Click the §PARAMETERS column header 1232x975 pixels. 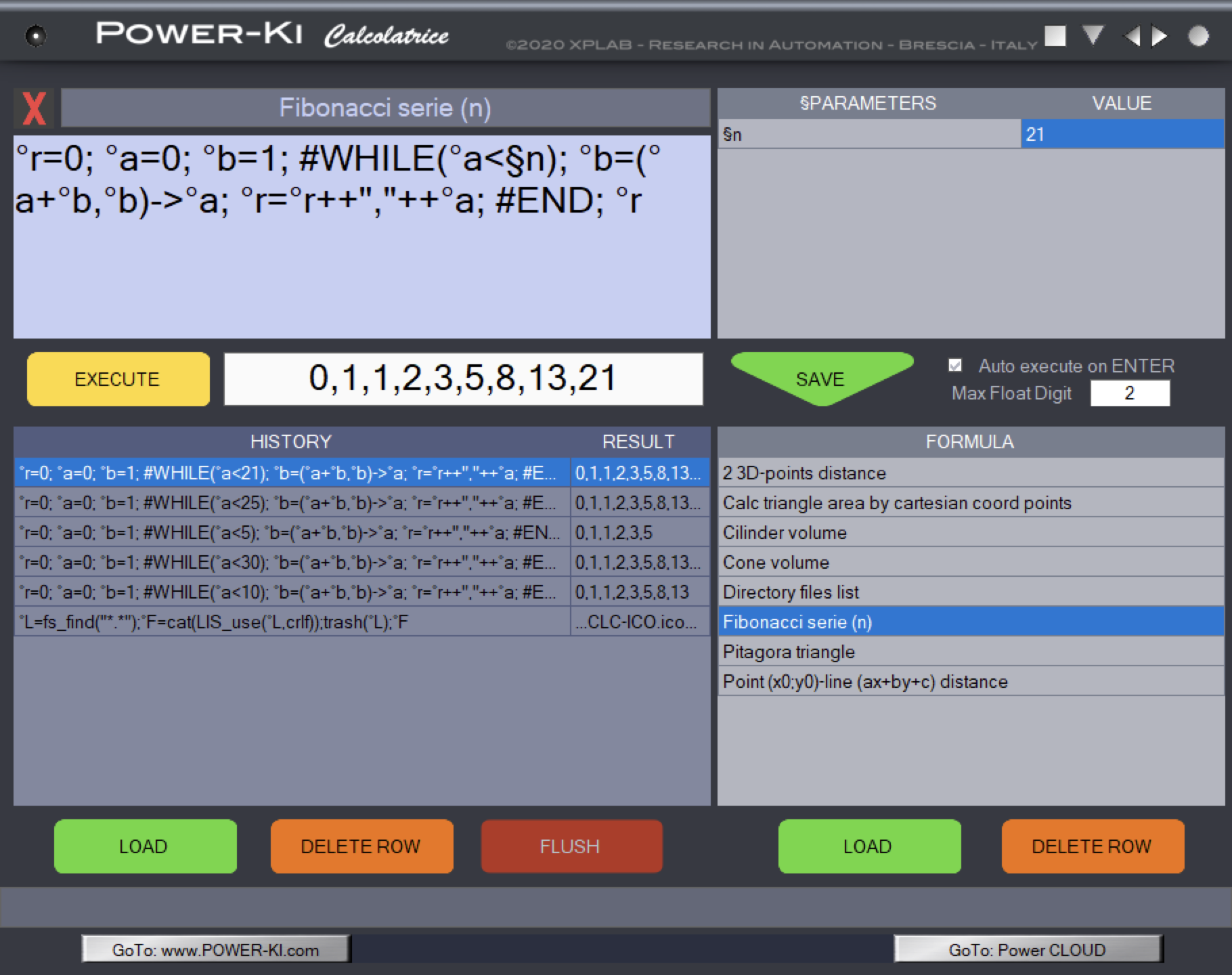click(x=869, y=103)
